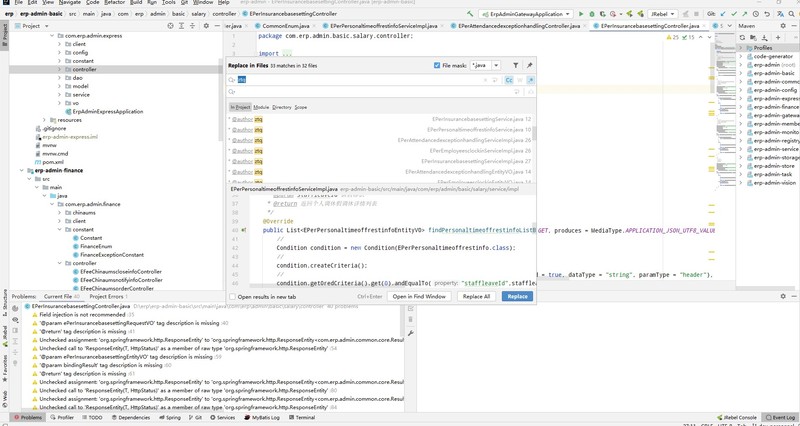
Task: Open Terminal tool window tab
Action: [302, 417]
